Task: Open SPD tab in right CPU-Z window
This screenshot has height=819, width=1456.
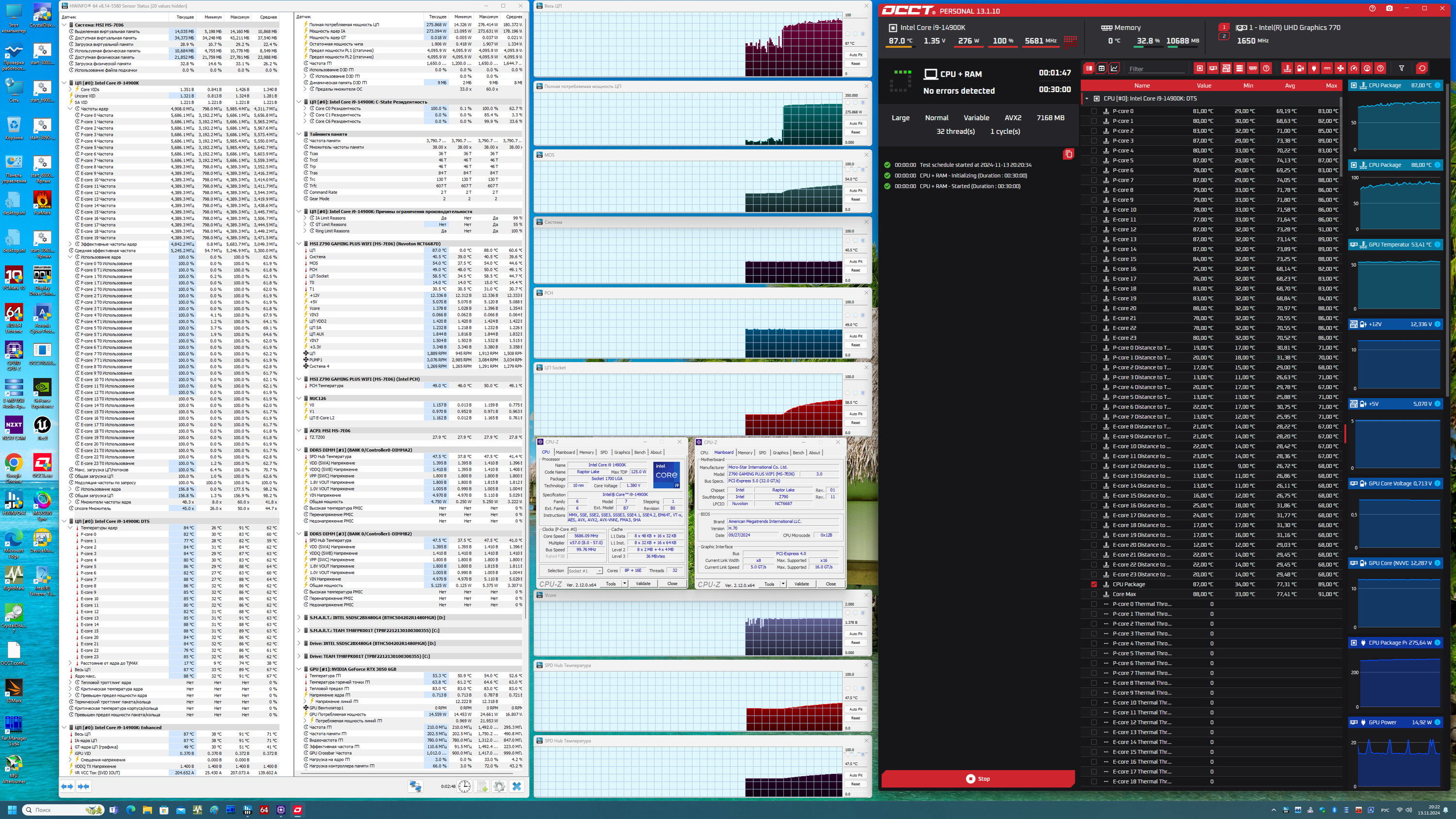Action: (762, 453)
